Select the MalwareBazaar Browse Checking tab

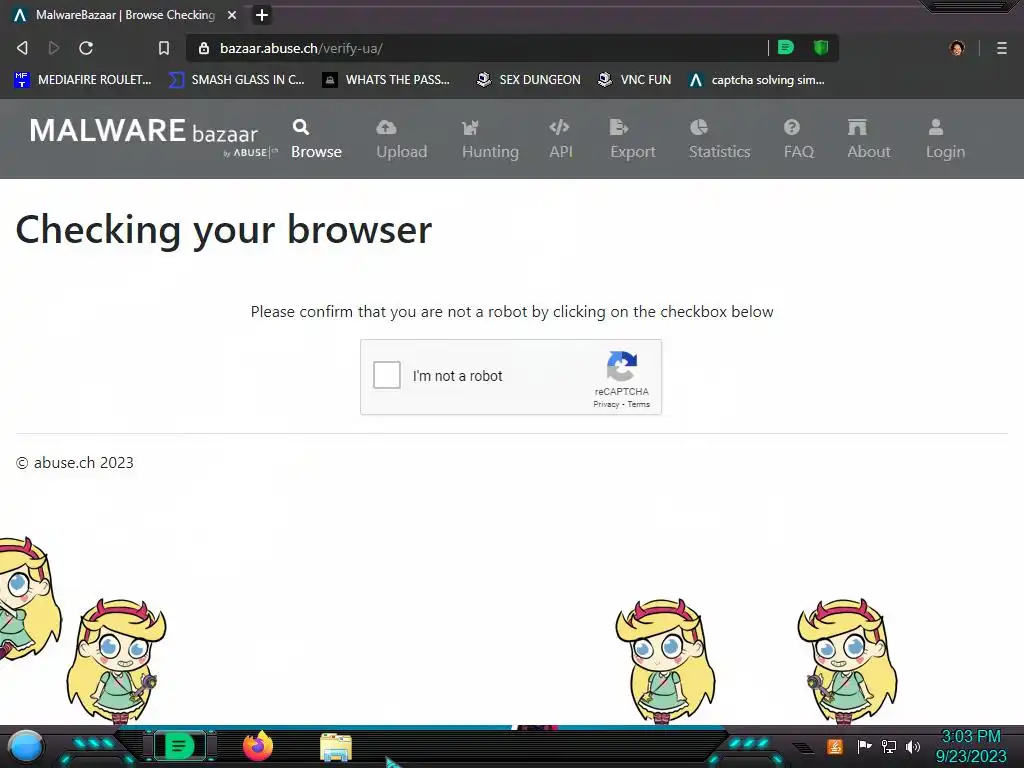click(124, 15)
